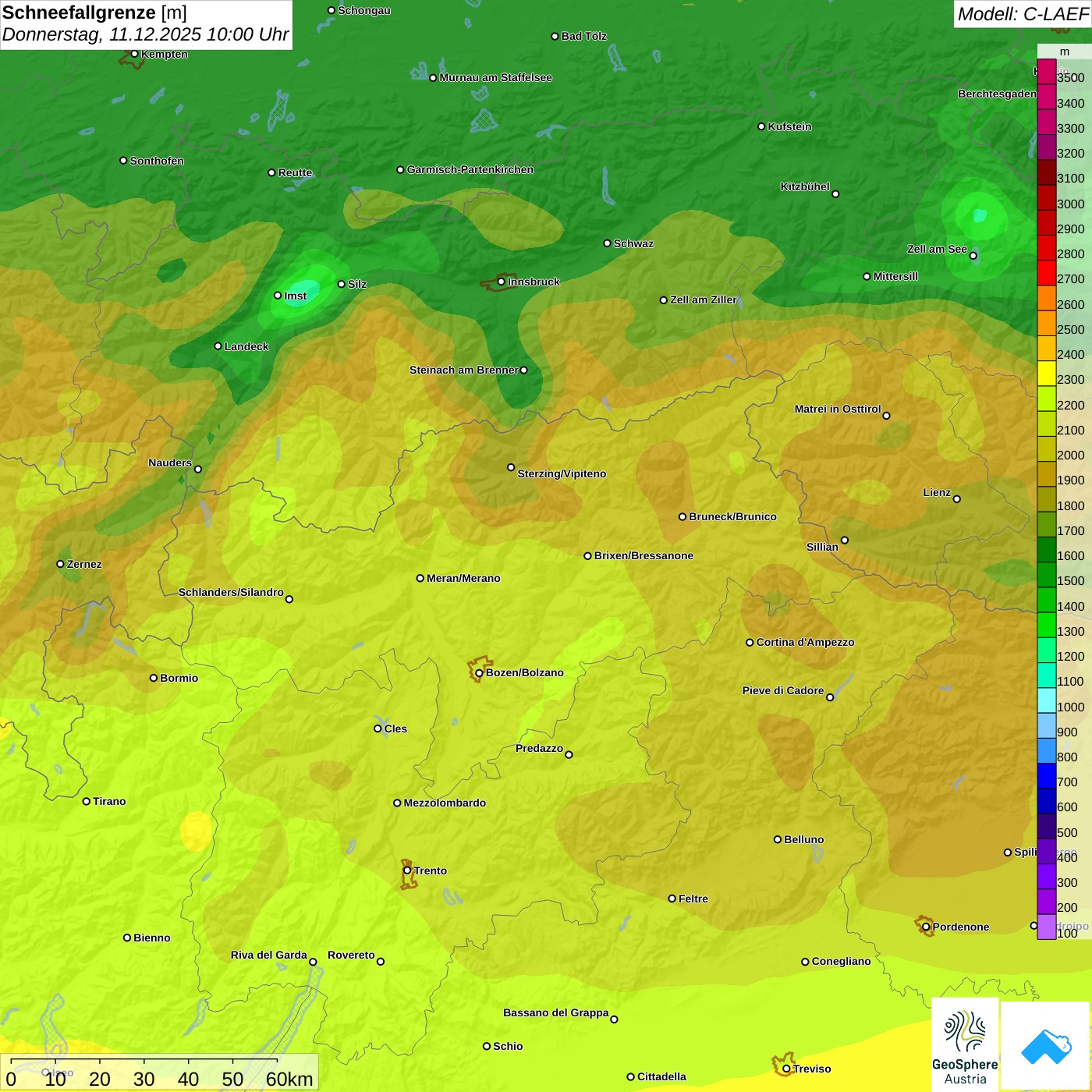Screen dimensions: 1092x1092
Task: Click the Zell am Ziller label
Action: [x=704, y=300]
